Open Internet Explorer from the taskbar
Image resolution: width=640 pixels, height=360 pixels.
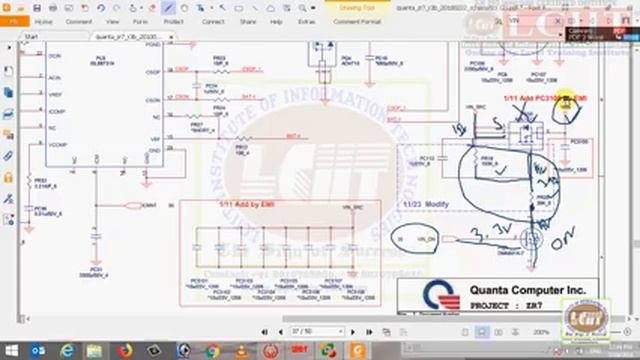[67, 351]
